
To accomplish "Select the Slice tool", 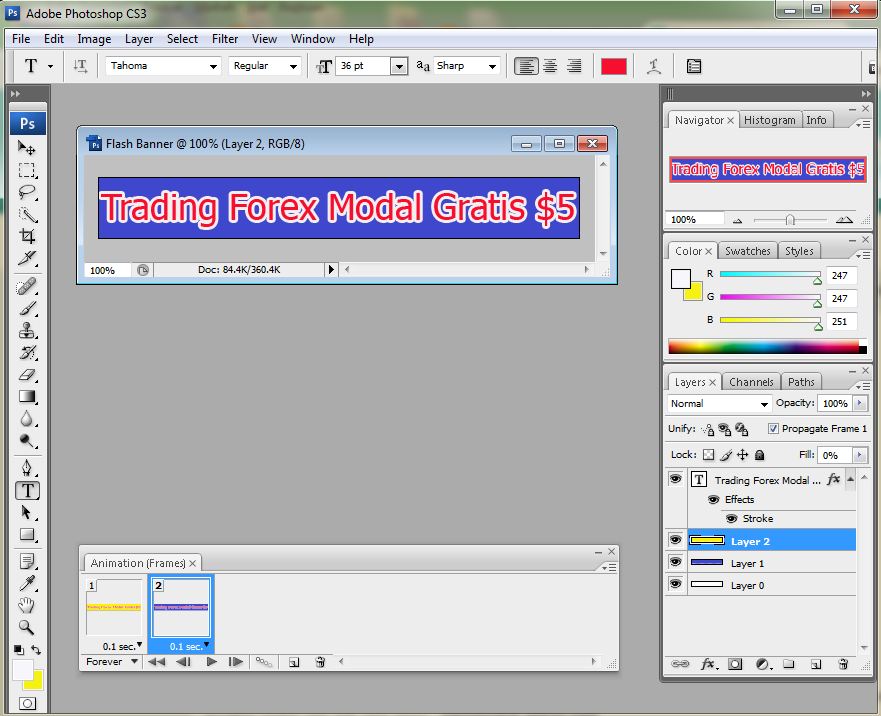I will [26, 258].
